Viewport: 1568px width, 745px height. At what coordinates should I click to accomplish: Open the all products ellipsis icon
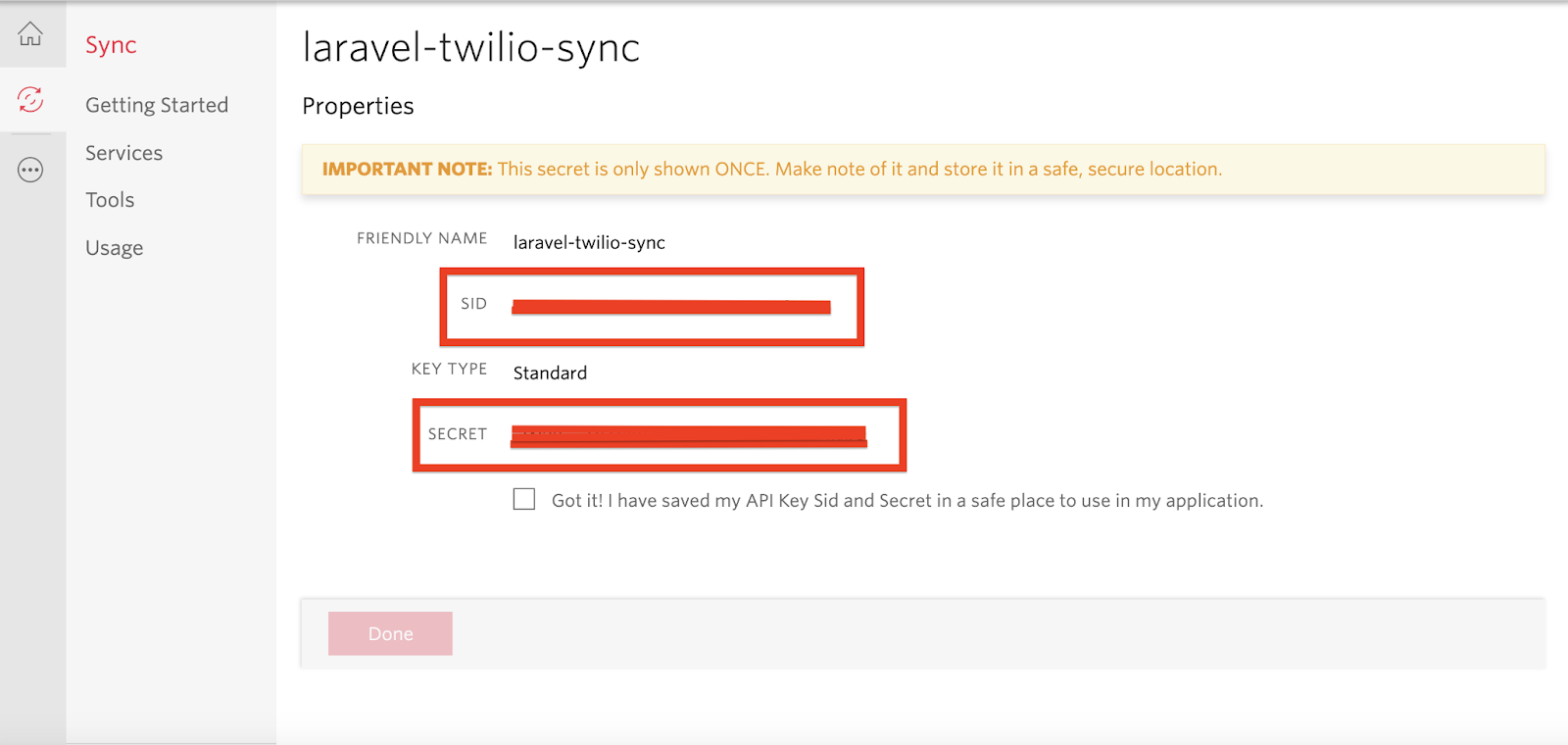(x=30, y=170)
